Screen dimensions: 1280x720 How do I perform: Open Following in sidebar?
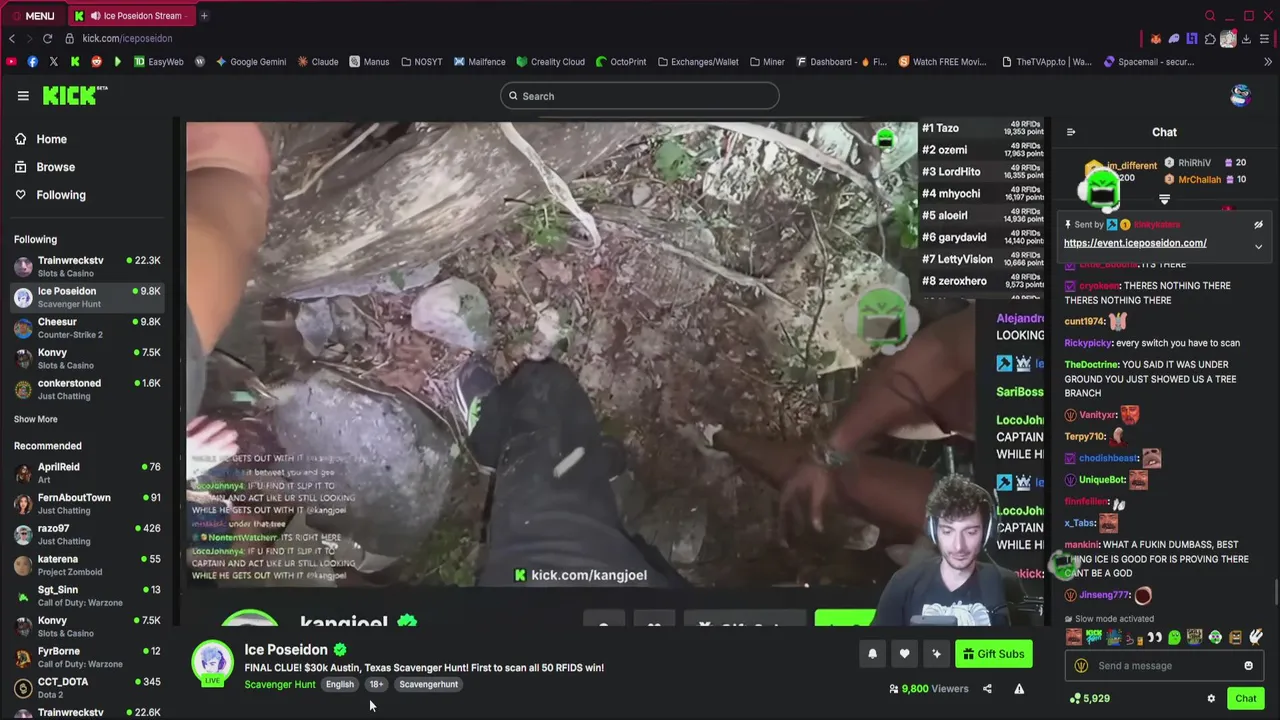[86, 195]
